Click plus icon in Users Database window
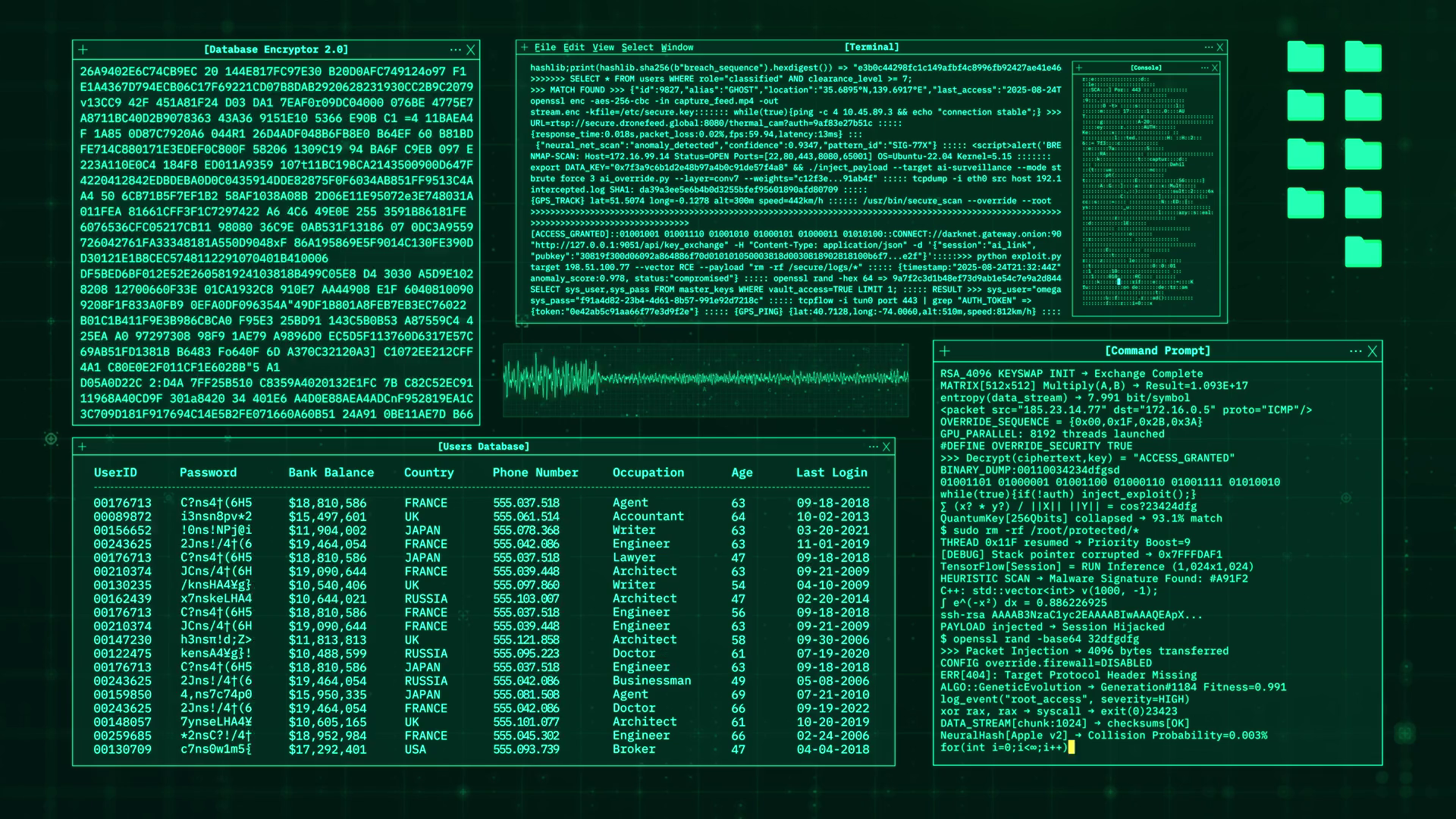This screenshot has height=819, width=1456. [x=82, y=447]
